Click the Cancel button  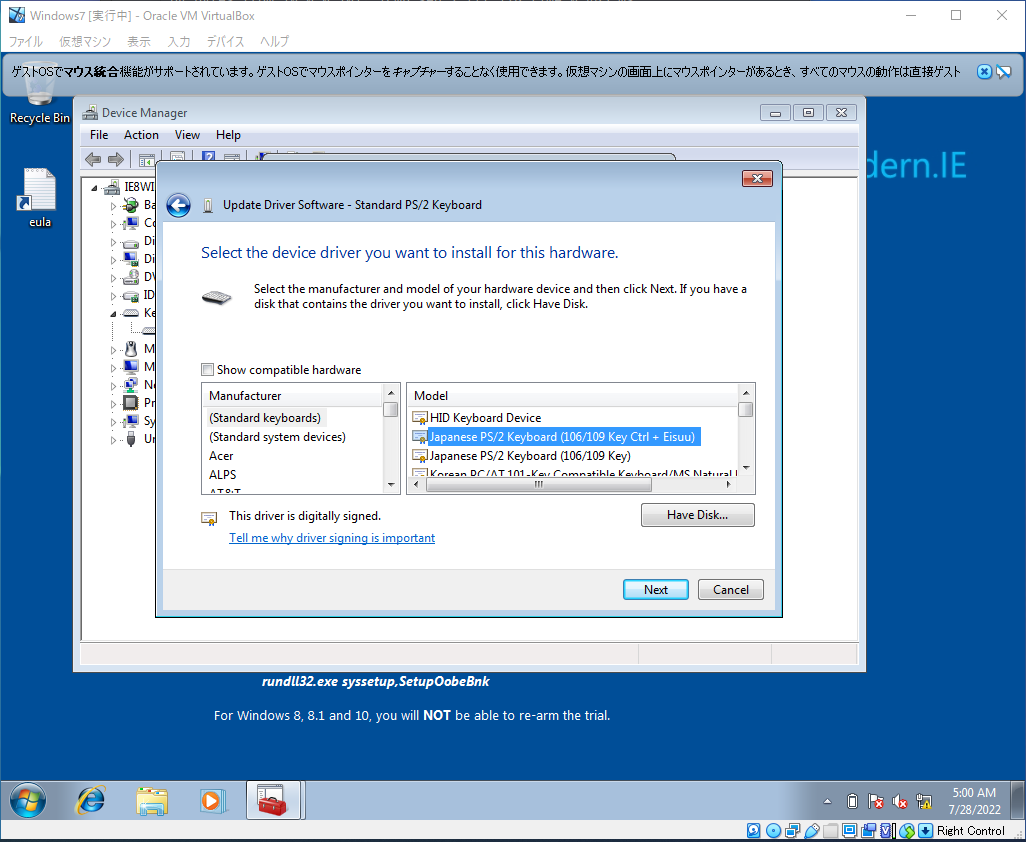coord(730,589)
